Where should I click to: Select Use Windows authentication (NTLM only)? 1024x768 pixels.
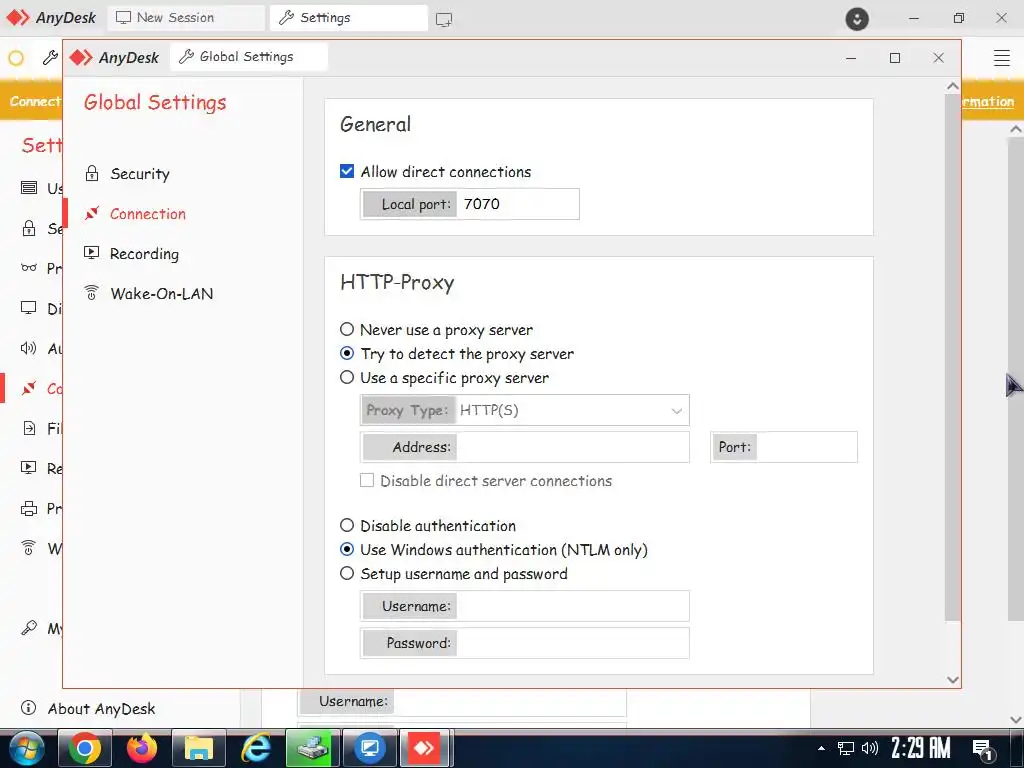[x=347, y=549]
